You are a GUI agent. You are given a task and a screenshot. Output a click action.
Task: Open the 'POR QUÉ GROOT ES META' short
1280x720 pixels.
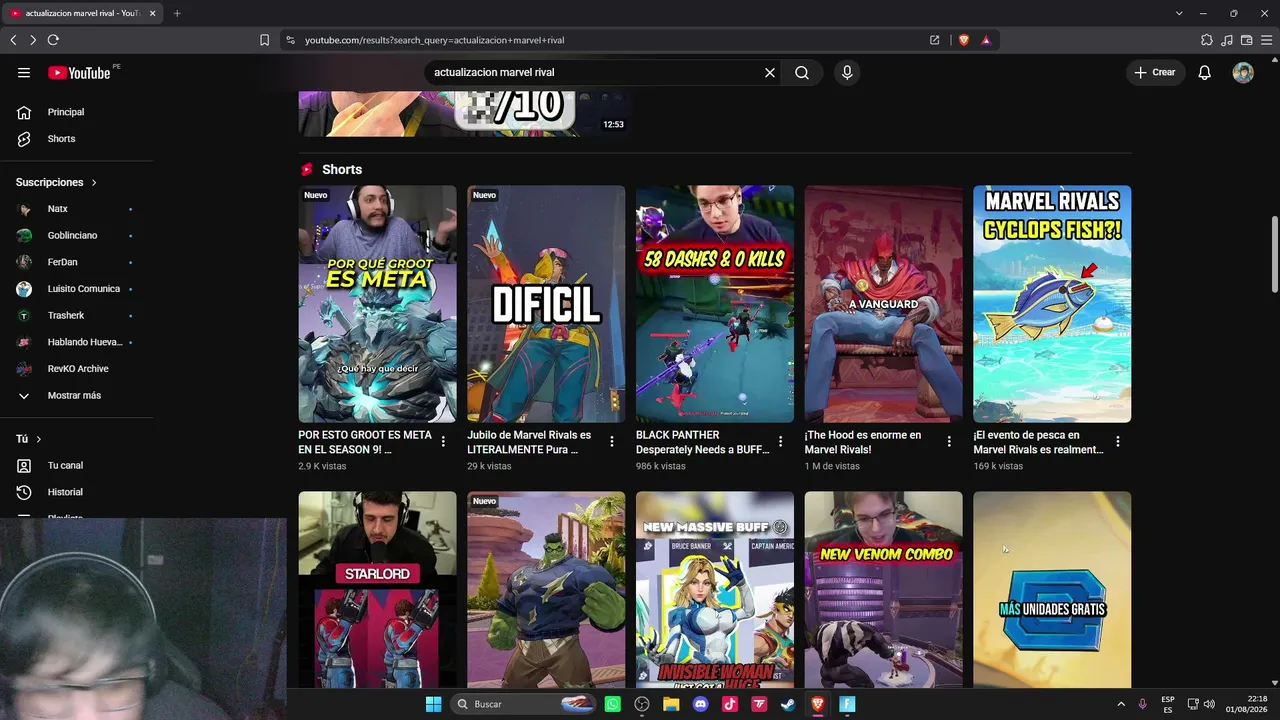377,304
